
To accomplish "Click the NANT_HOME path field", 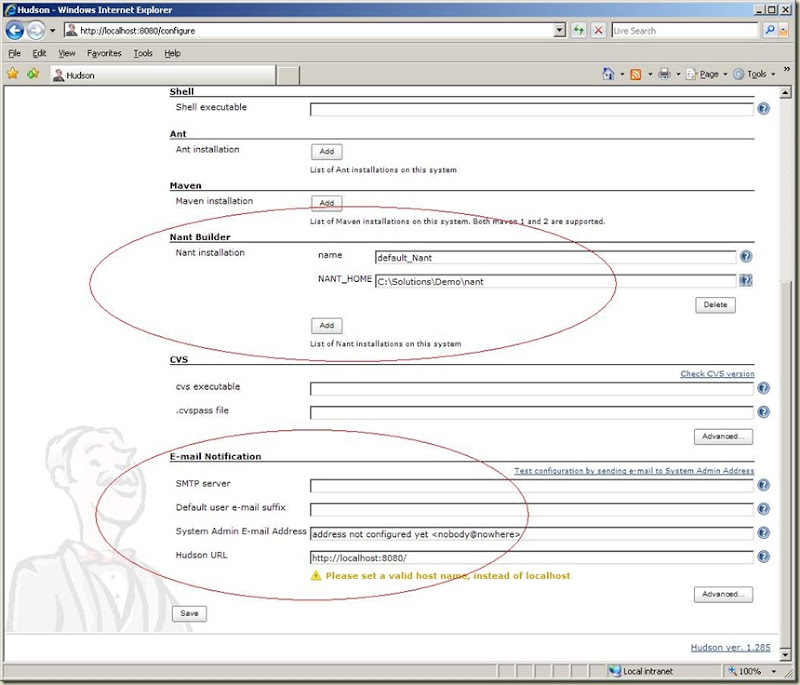I will click(555, 281).
